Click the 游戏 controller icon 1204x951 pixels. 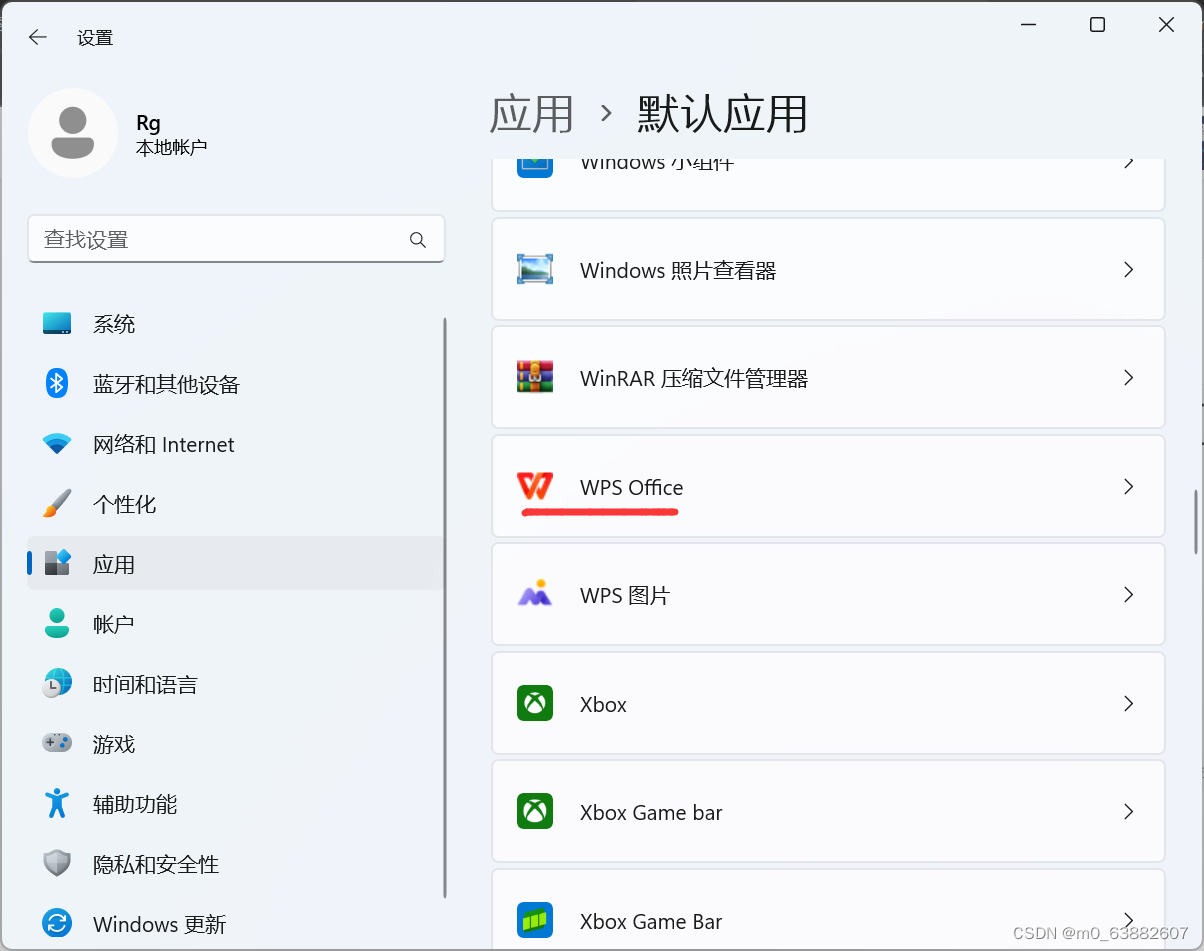pyautogui.click(x=57, y=744)
